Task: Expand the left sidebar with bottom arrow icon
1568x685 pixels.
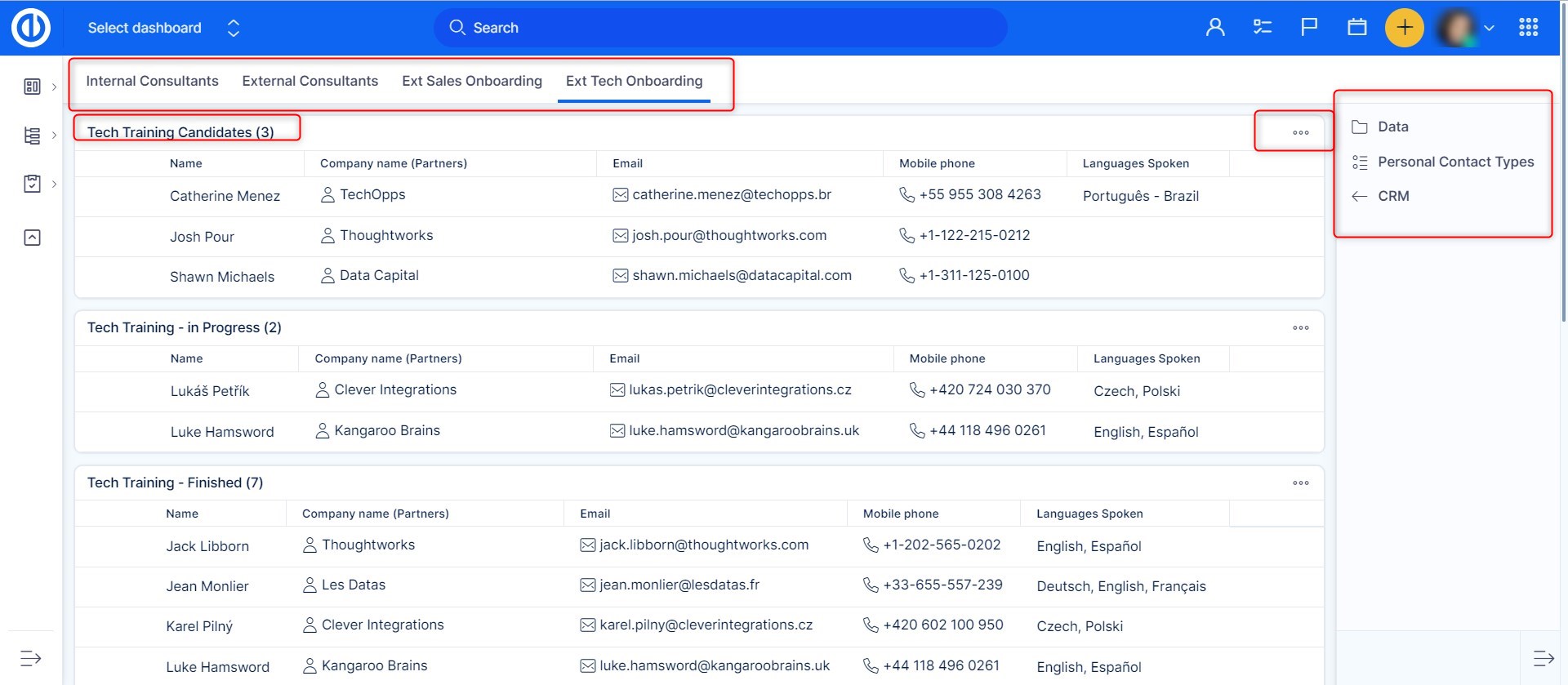Action: [x=31, y=658]
